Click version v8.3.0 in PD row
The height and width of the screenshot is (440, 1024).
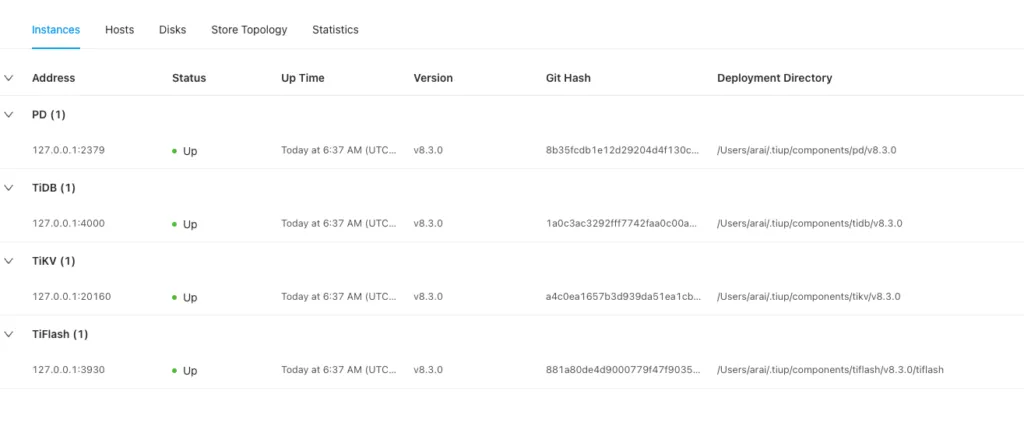point(428,150)
